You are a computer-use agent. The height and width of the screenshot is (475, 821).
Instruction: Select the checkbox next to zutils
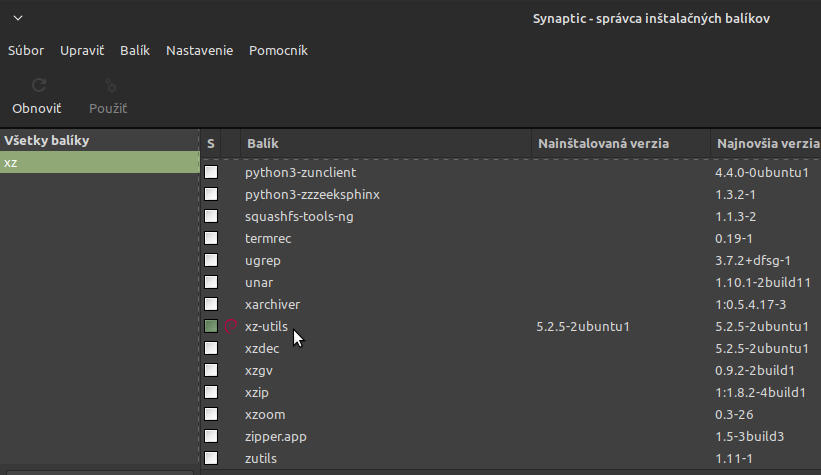point(211,458)
